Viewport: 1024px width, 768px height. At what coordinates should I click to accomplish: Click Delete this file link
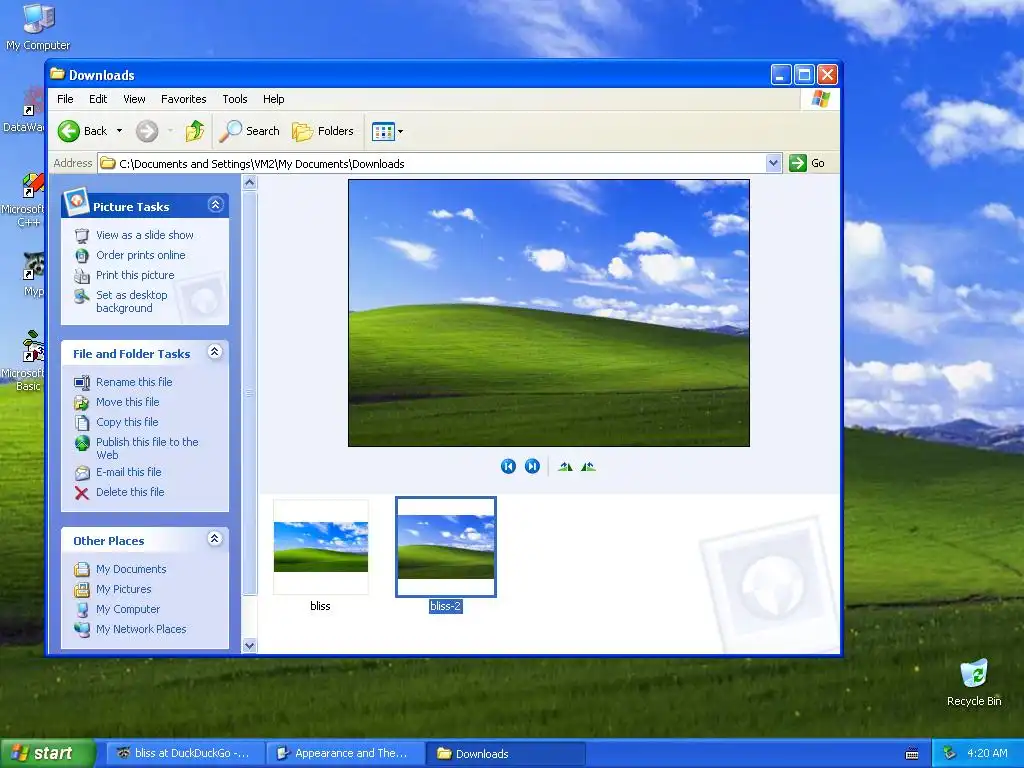pos(130,492)
